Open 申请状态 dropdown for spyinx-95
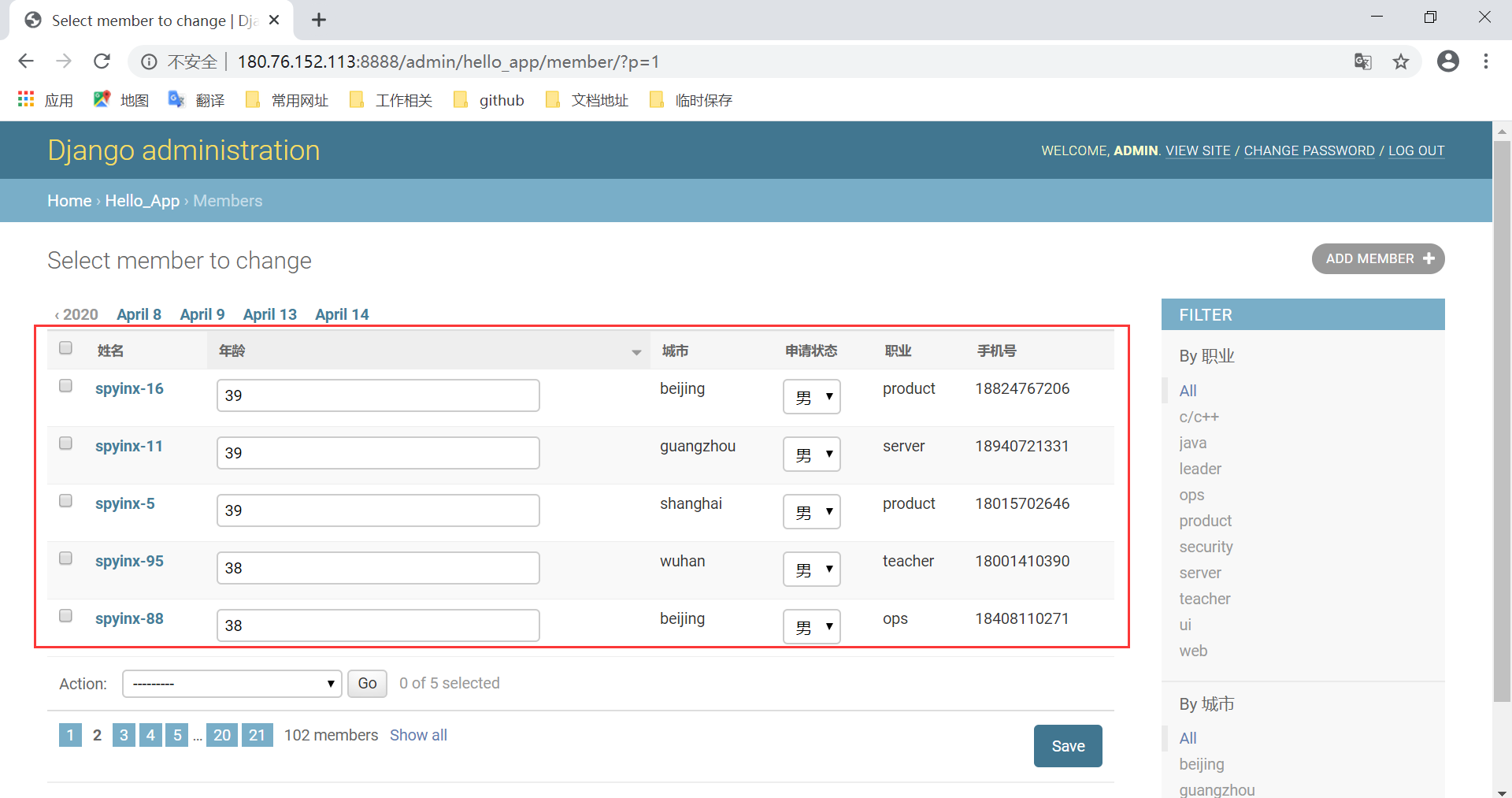 point(812,569)
